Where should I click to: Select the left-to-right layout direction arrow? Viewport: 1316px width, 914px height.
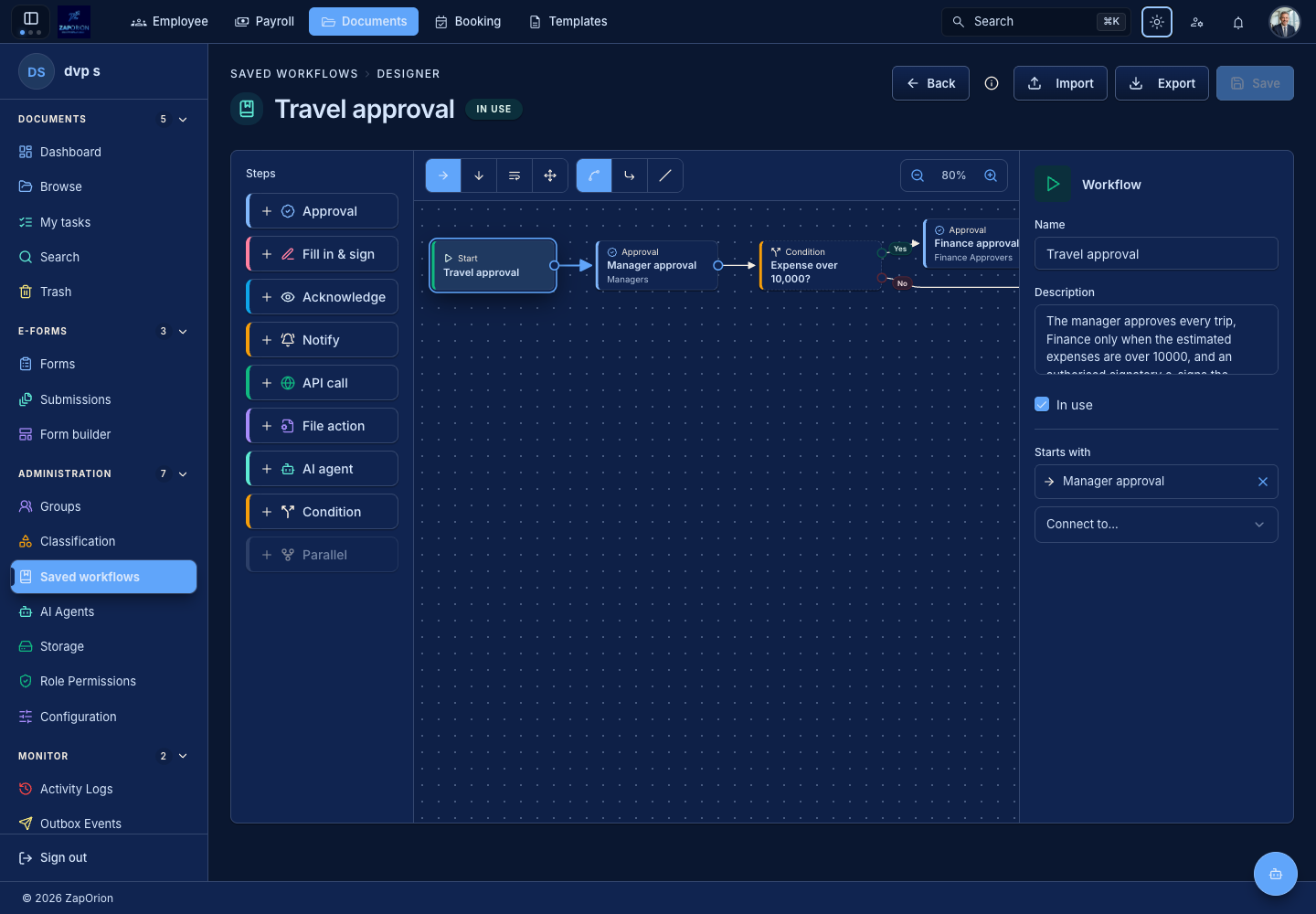click(443, 175)
